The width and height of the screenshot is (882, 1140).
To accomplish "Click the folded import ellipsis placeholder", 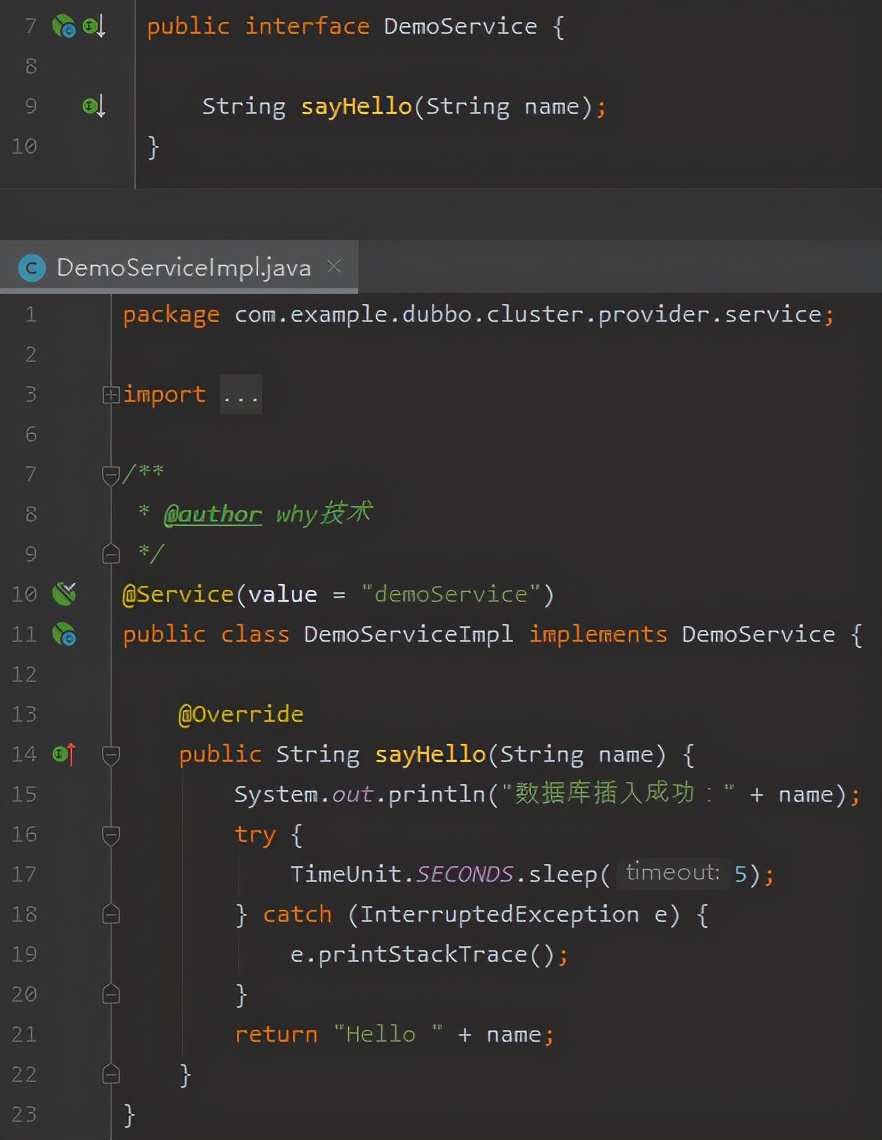I will [241, 395].
